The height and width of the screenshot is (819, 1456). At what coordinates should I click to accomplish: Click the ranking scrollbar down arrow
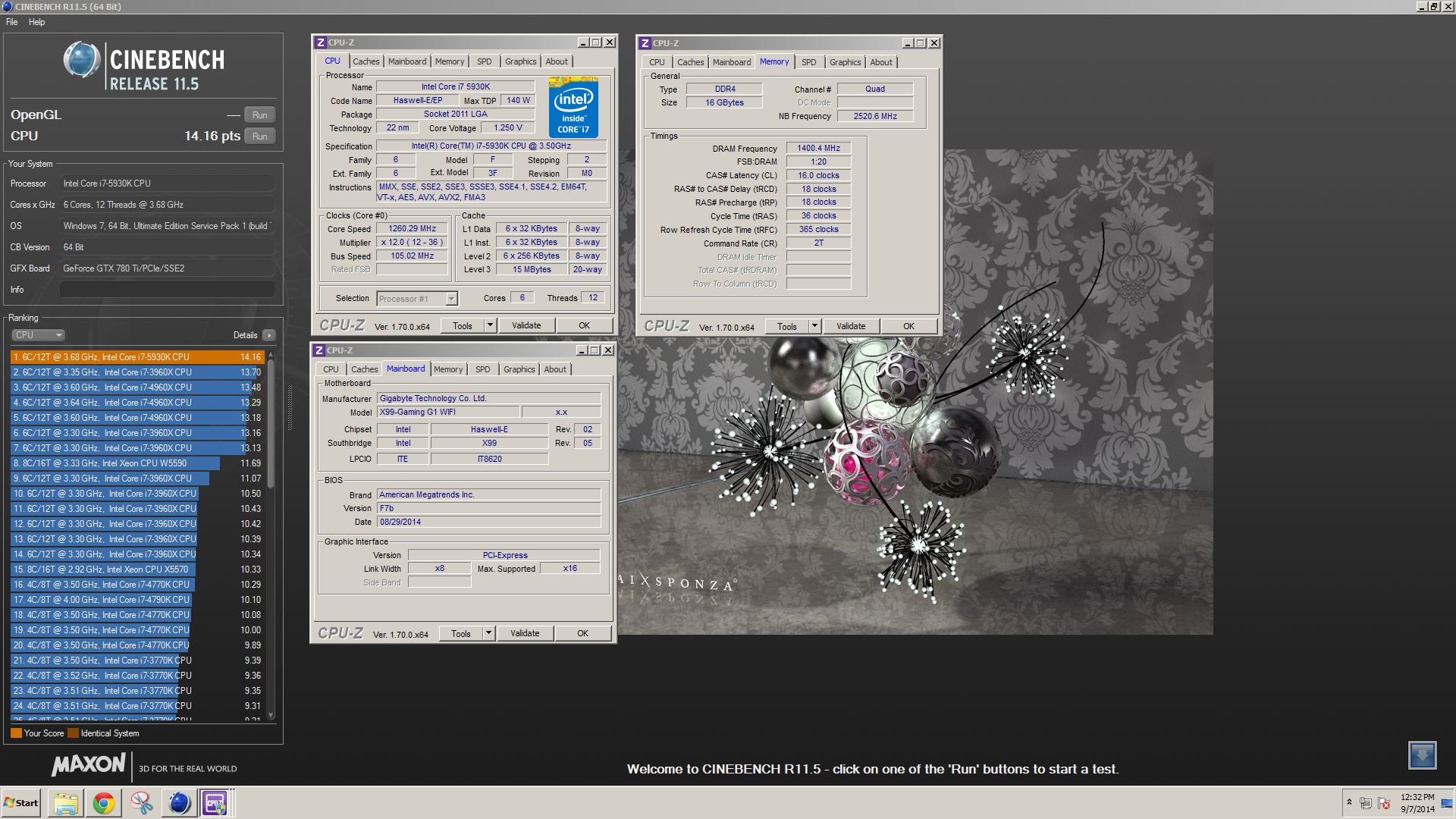click(x=271, y=715)
